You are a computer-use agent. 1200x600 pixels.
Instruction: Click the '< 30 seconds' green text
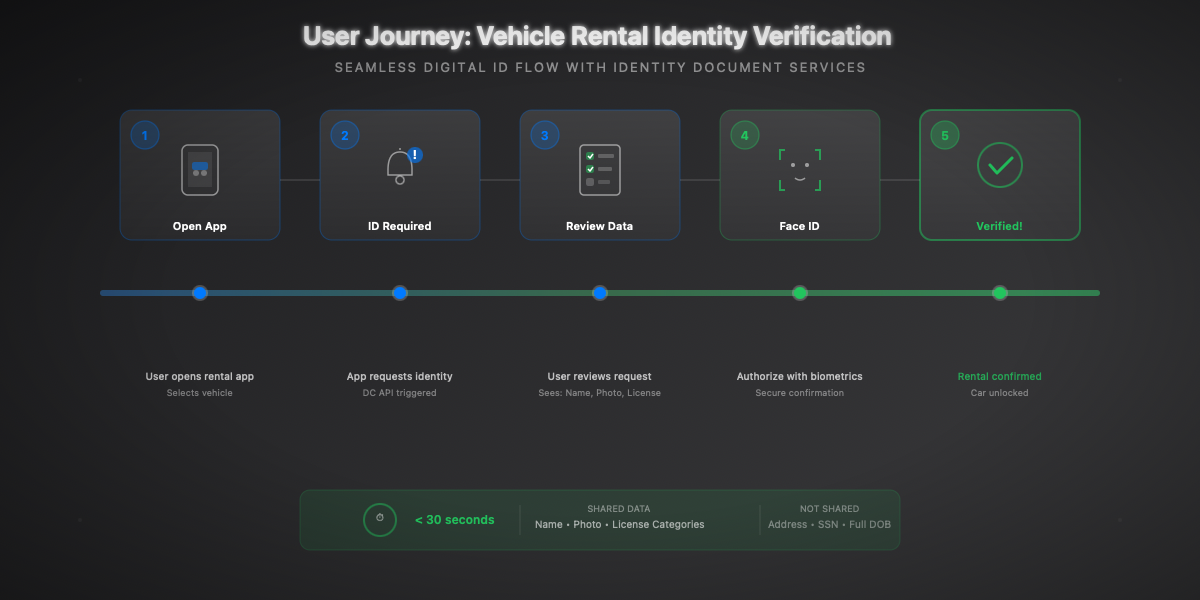(x=455, y=519)
